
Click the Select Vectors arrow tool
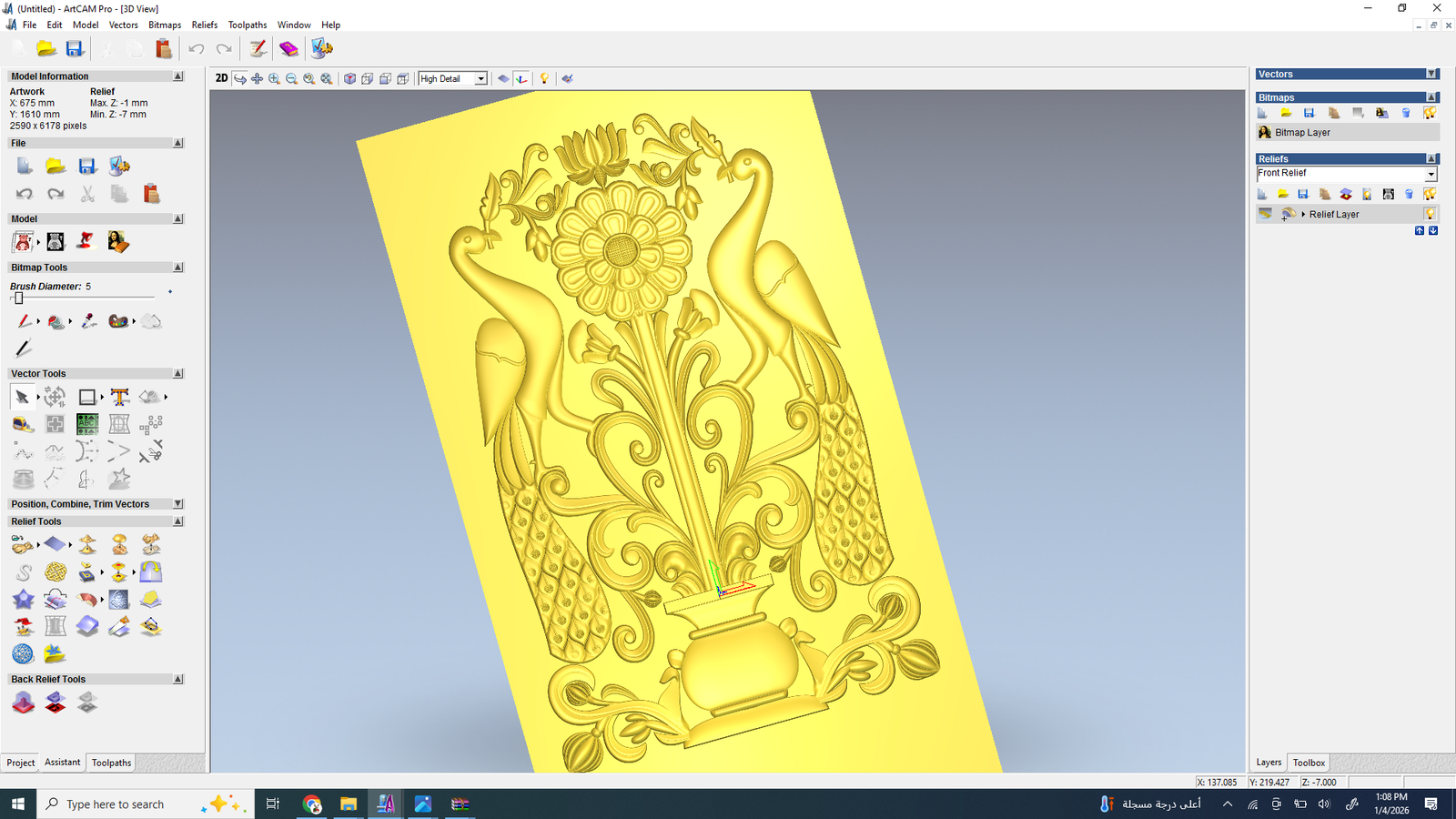point(22,397)
